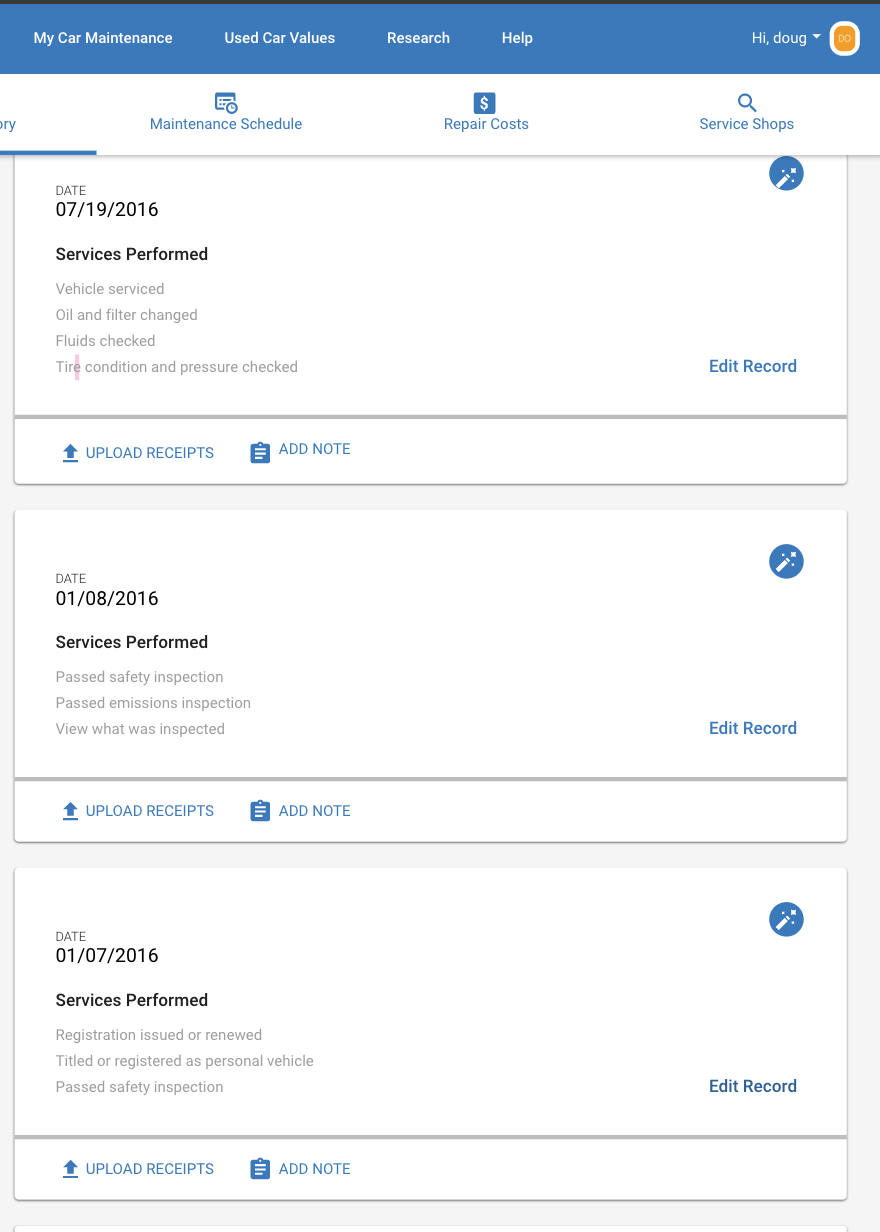The image size is (880, 1232).
Task: Open the Research menu item
Action: [418, 38]
